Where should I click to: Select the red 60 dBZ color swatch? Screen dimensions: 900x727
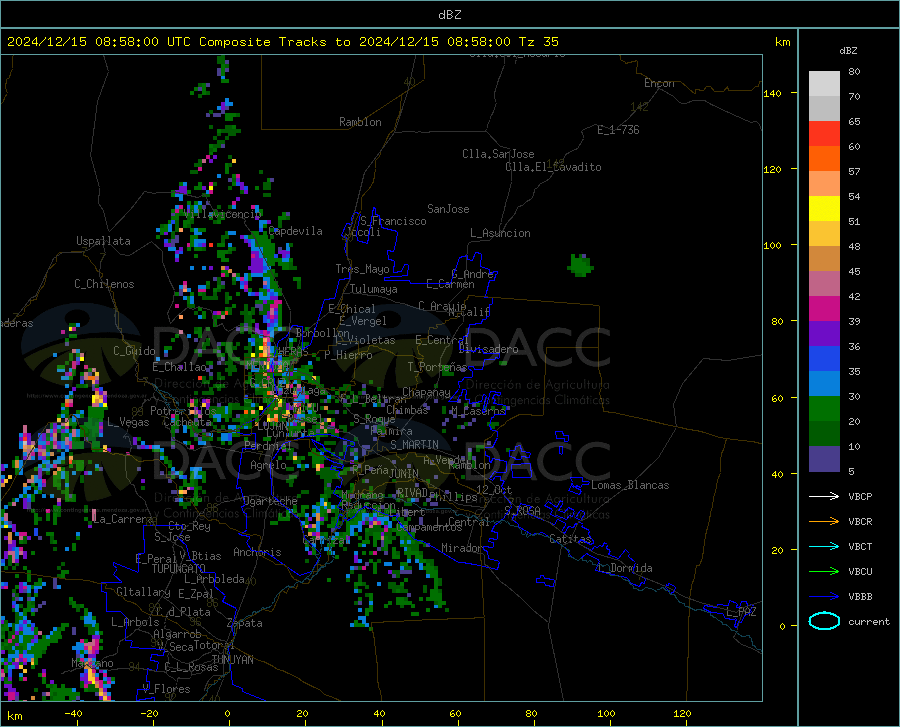[x=824, y=134]
